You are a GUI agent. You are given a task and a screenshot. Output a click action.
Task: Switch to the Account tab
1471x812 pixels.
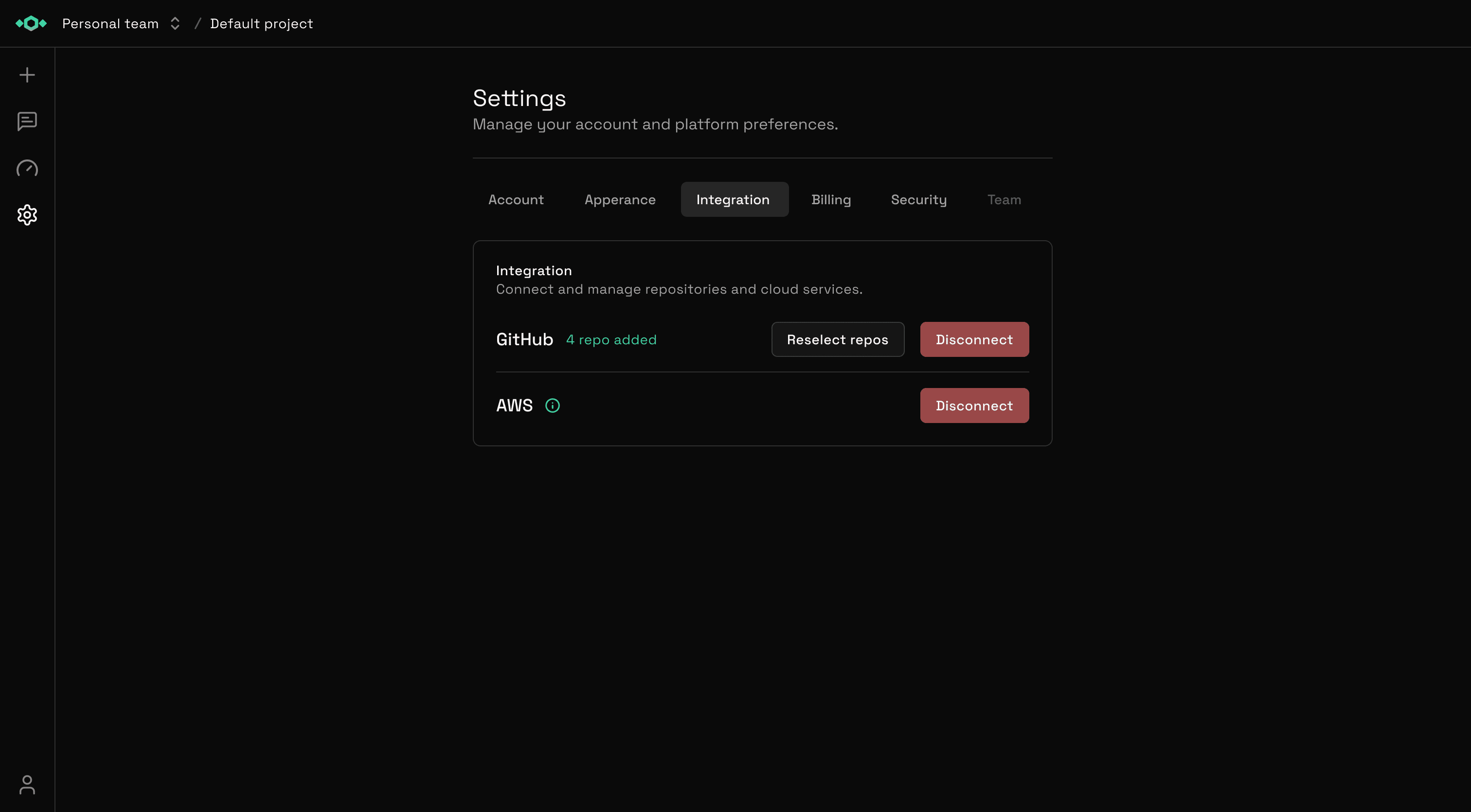(x=516, y=199)
